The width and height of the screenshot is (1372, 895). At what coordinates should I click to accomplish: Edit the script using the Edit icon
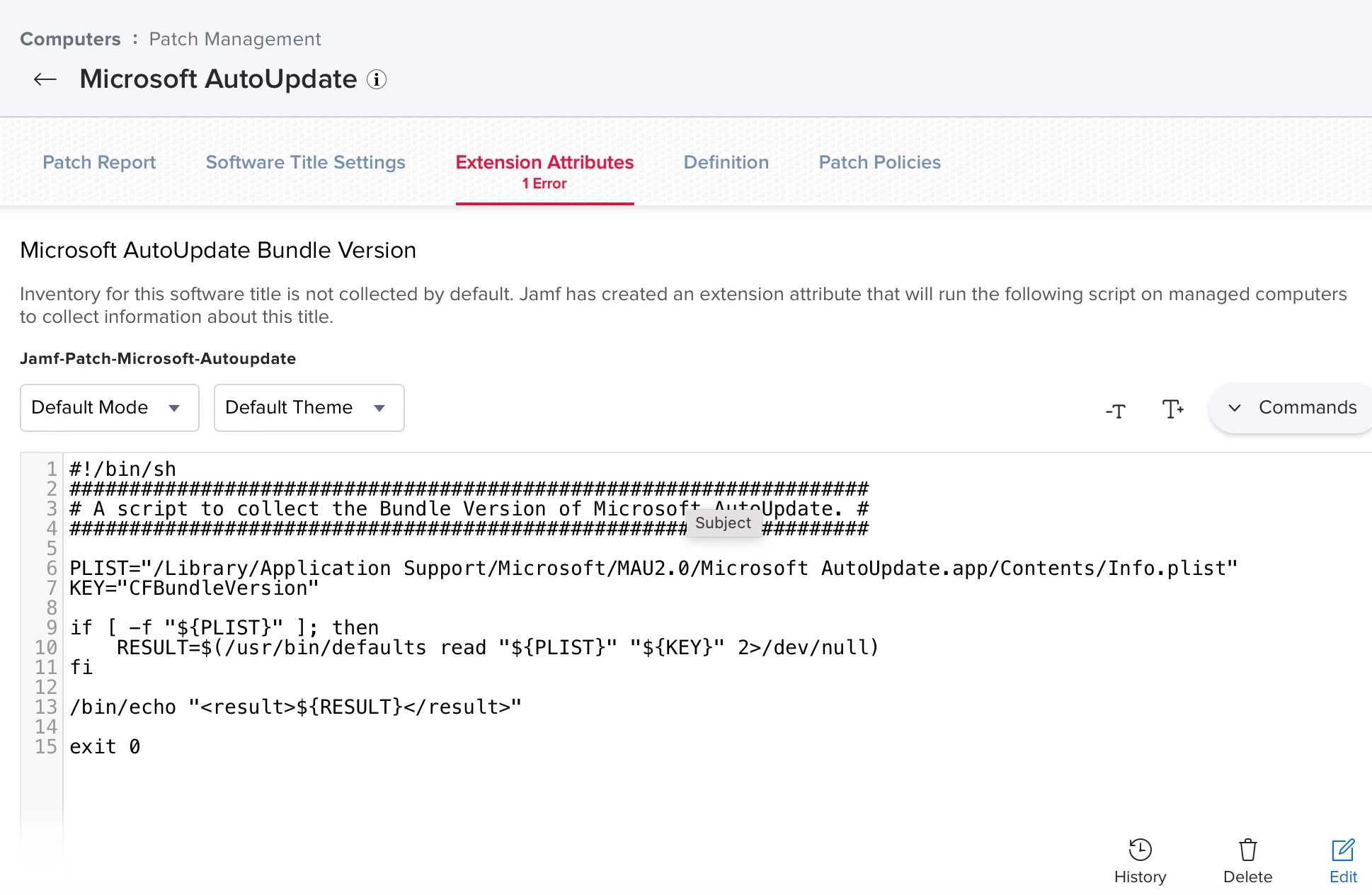(1343, 861)
